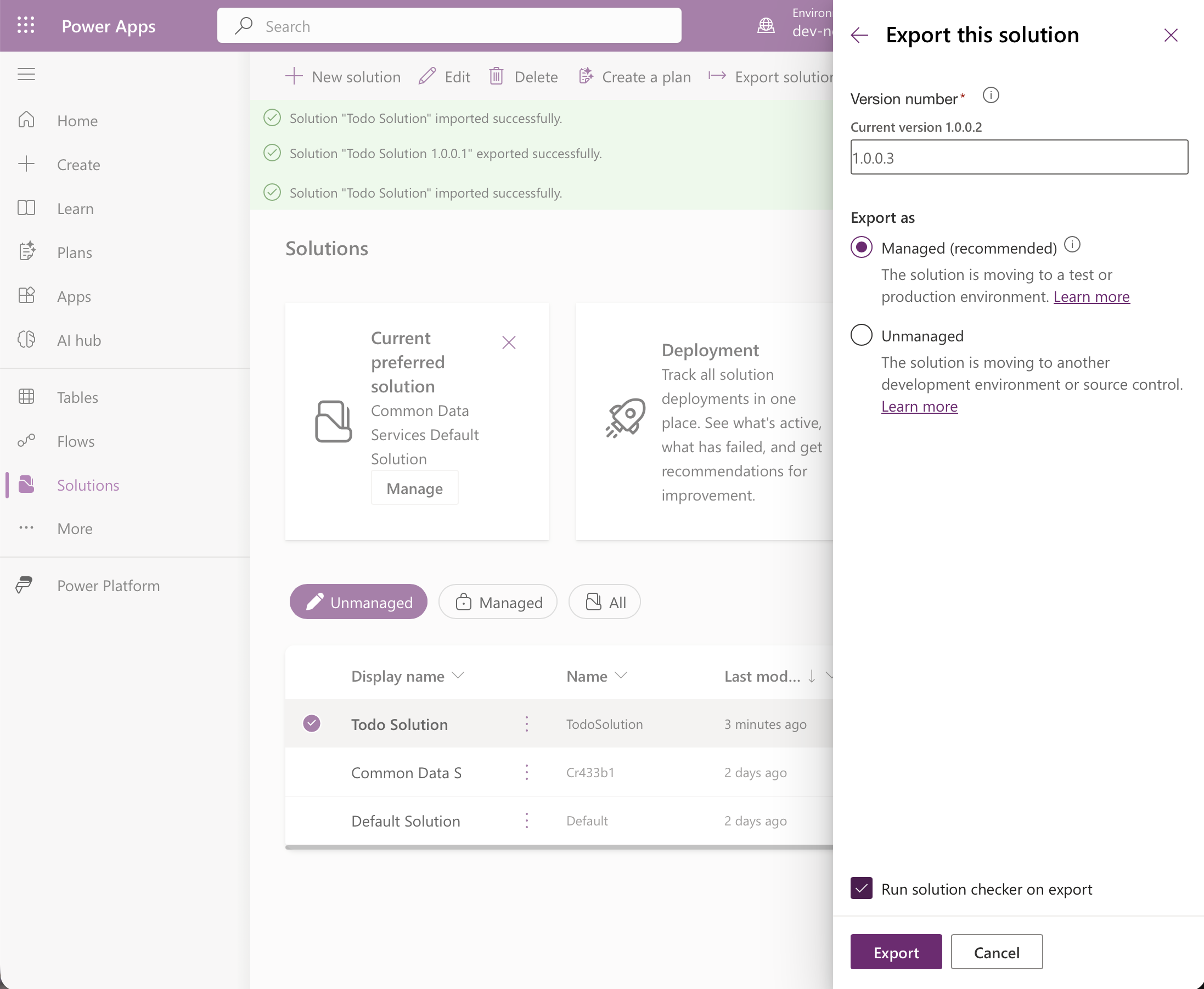Collapse the left navigation hamburger menu
1204x989 pixels.
[x=26, y=74]
